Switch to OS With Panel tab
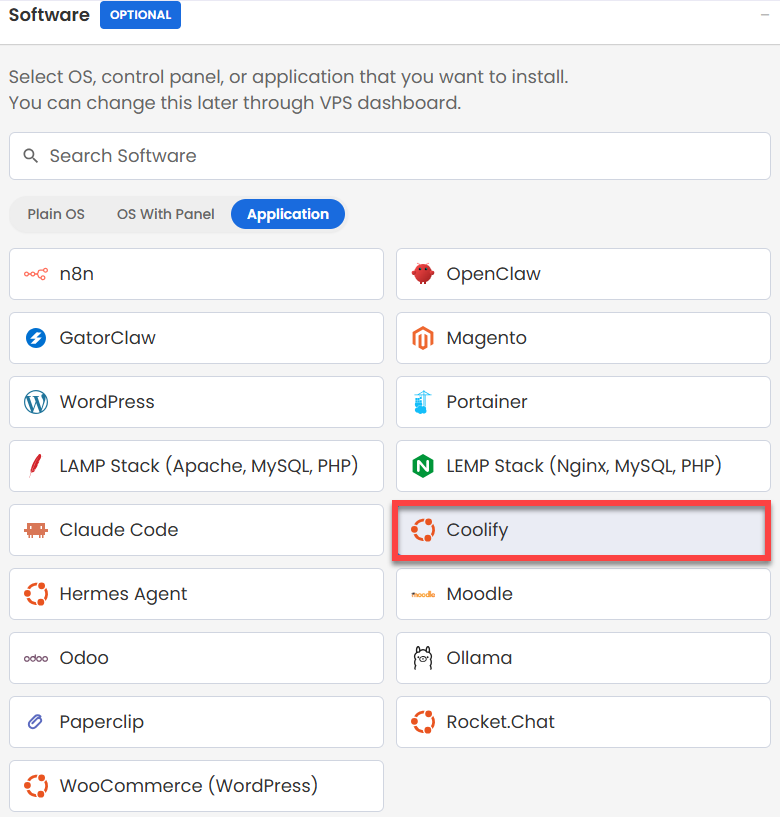 [x=165, y=214]
